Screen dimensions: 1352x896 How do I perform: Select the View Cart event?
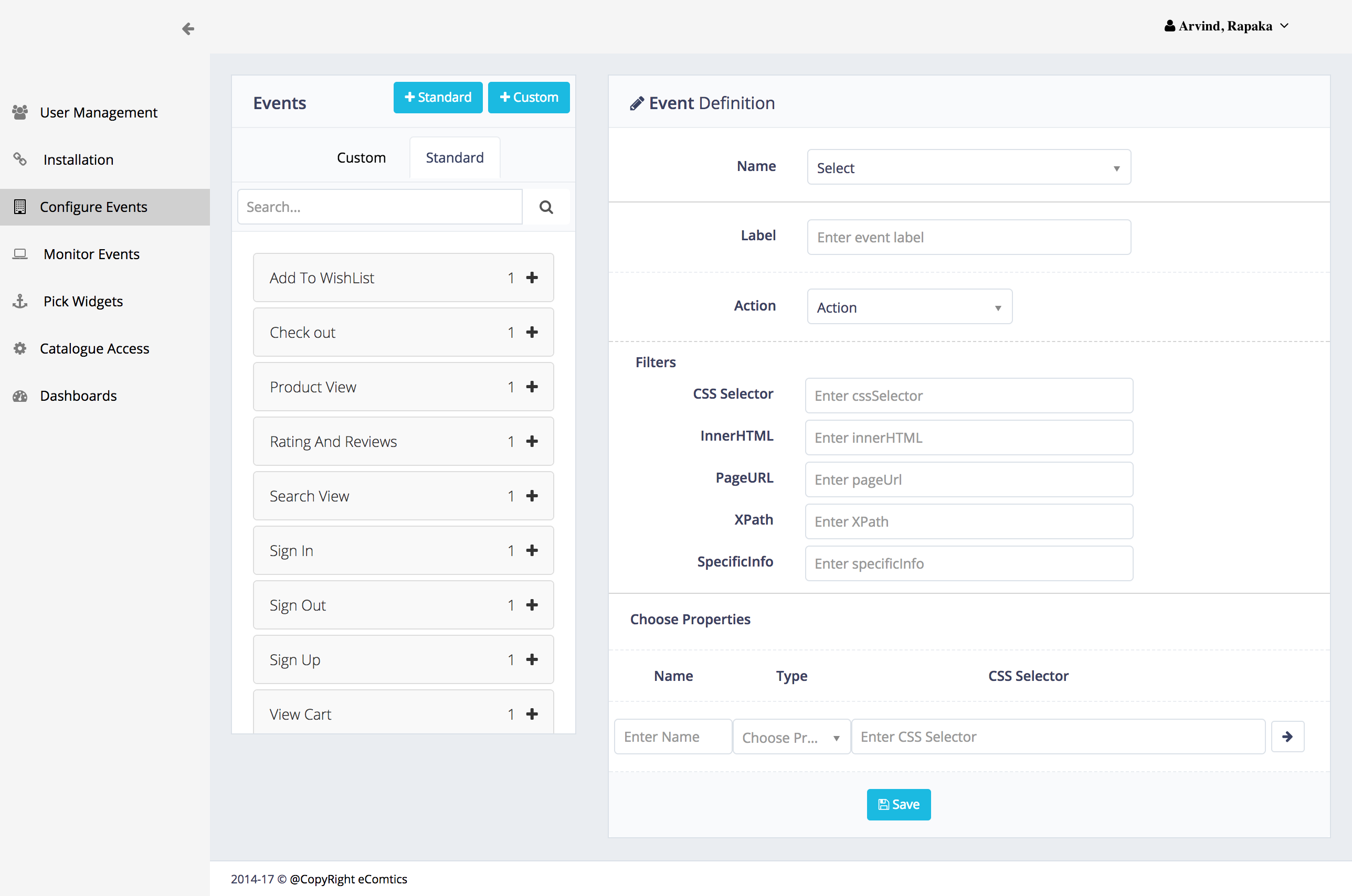[x=404, y=712]
